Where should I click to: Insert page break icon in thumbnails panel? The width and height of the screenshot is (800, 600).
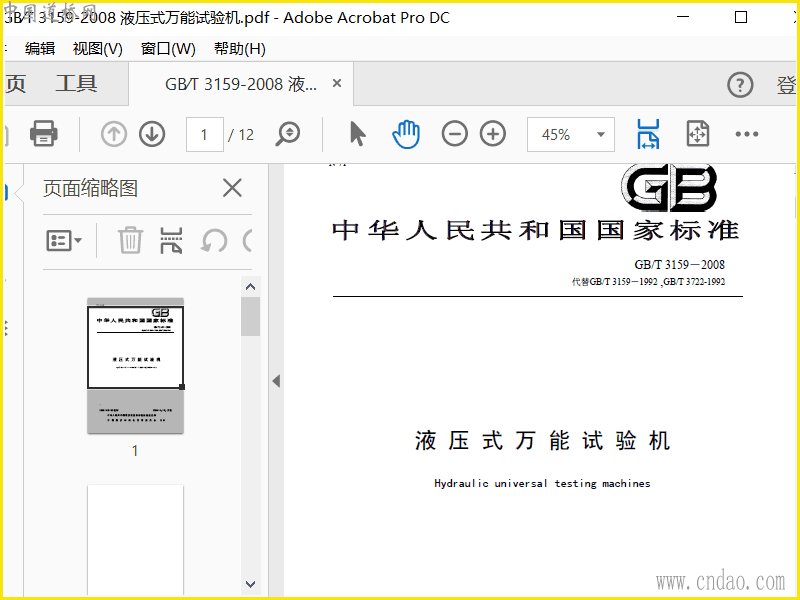point(171,240)
